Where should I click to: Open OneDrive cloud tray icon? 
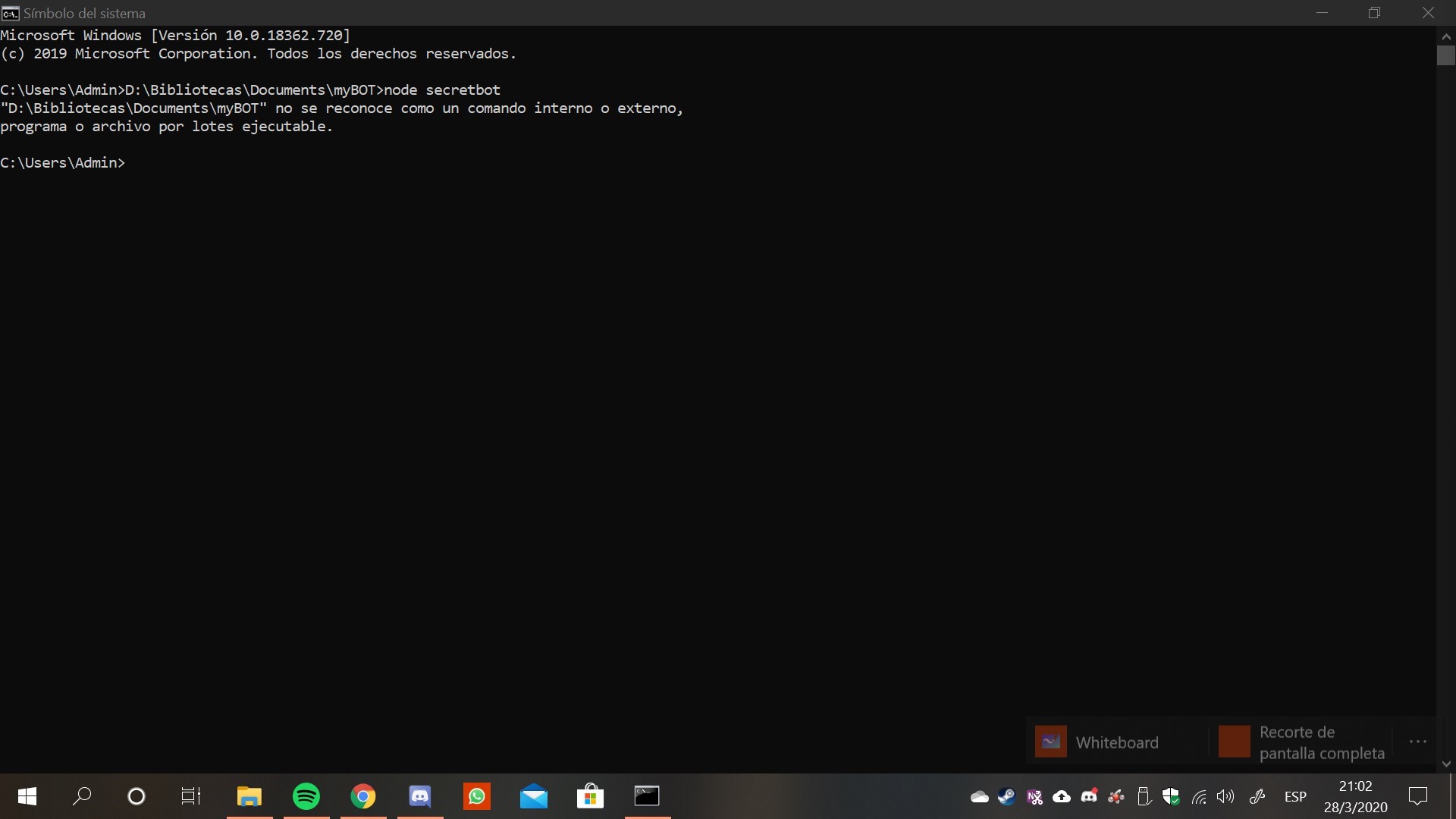pos(980,796)
